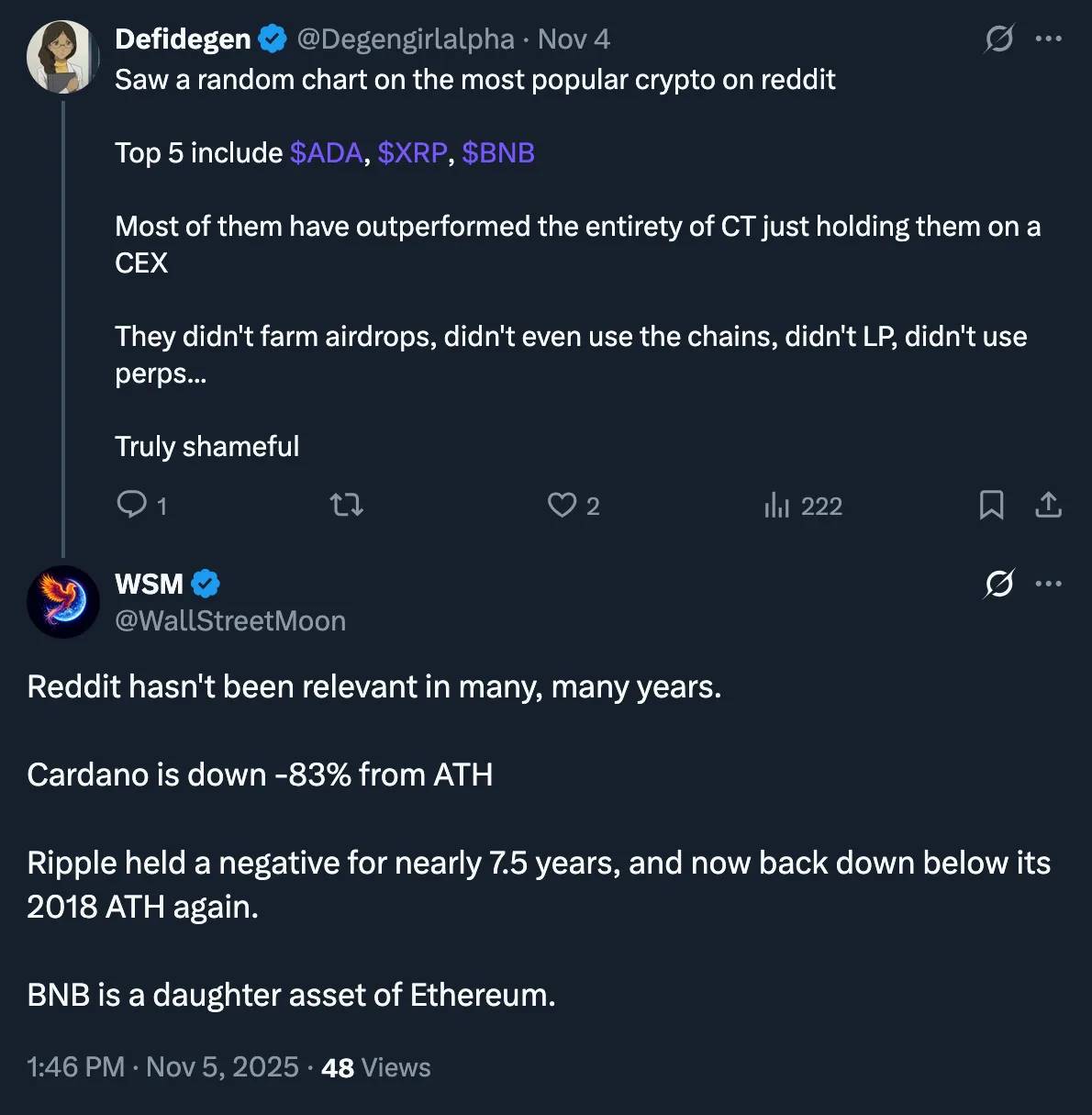Visit the @Degengirlalpha handle

pyautogui.click(x=405, y=39)
